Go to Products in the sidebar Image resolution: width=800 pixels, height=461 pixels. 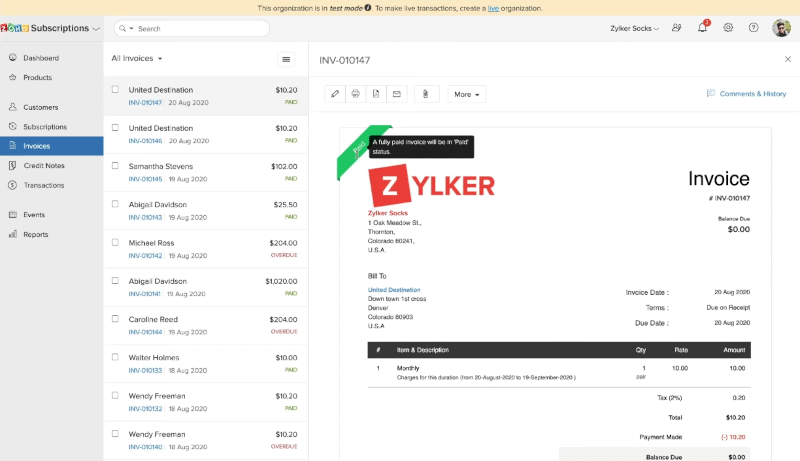38,78
